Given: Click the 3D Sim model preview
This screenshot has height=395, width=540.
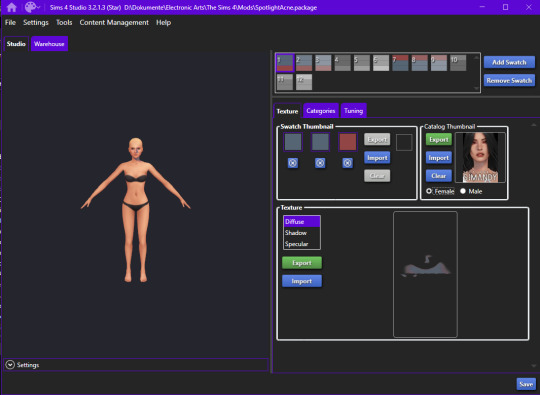Looking at the screenshot, I should 136,210.
